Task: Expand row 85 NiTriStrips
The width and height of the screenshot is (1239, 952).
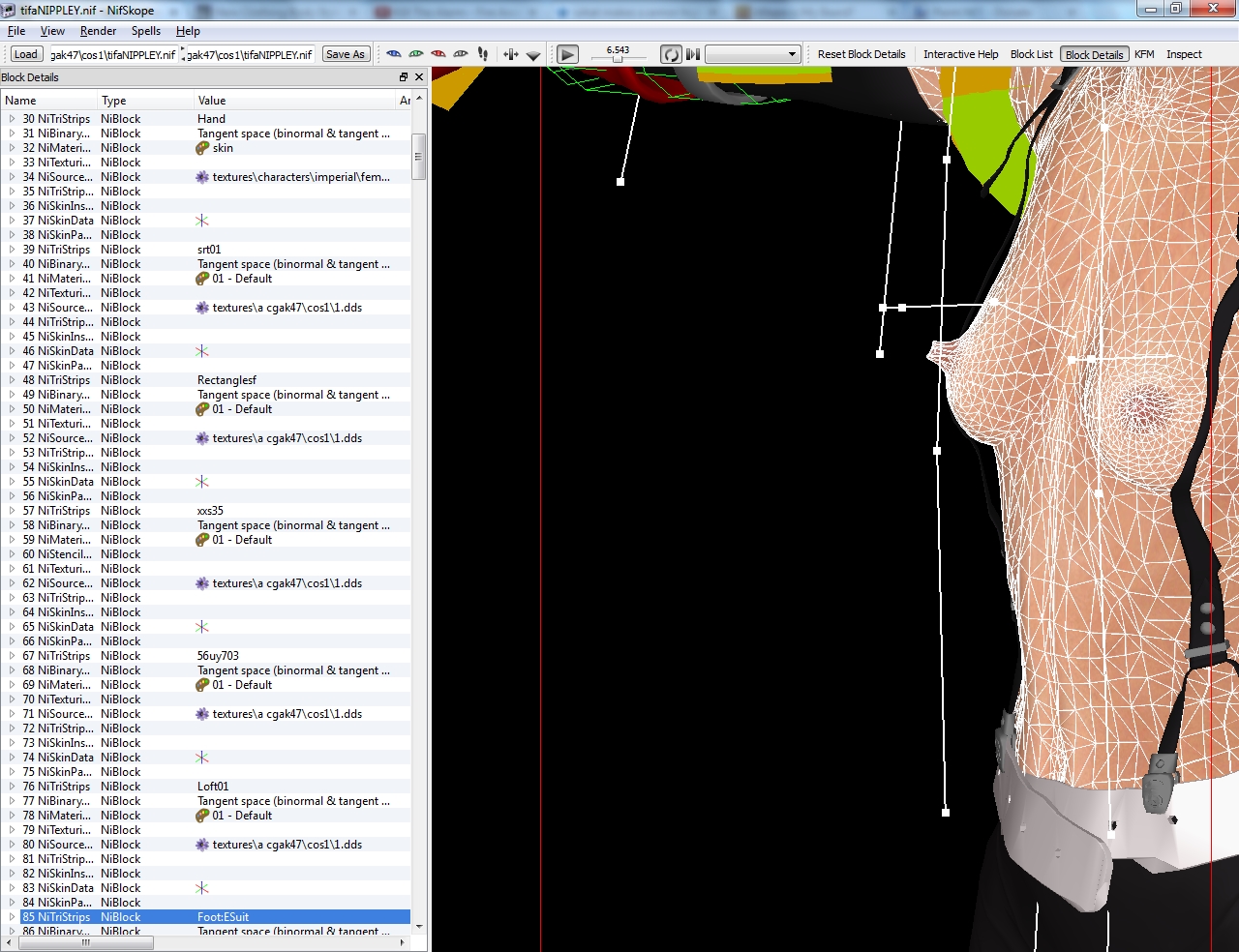Action: point(12,917)
